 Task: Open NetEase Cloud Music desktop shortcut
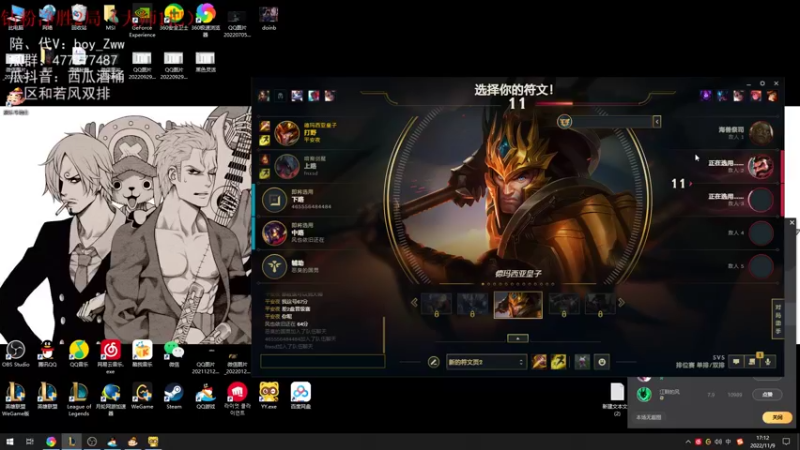coord(110,356)
